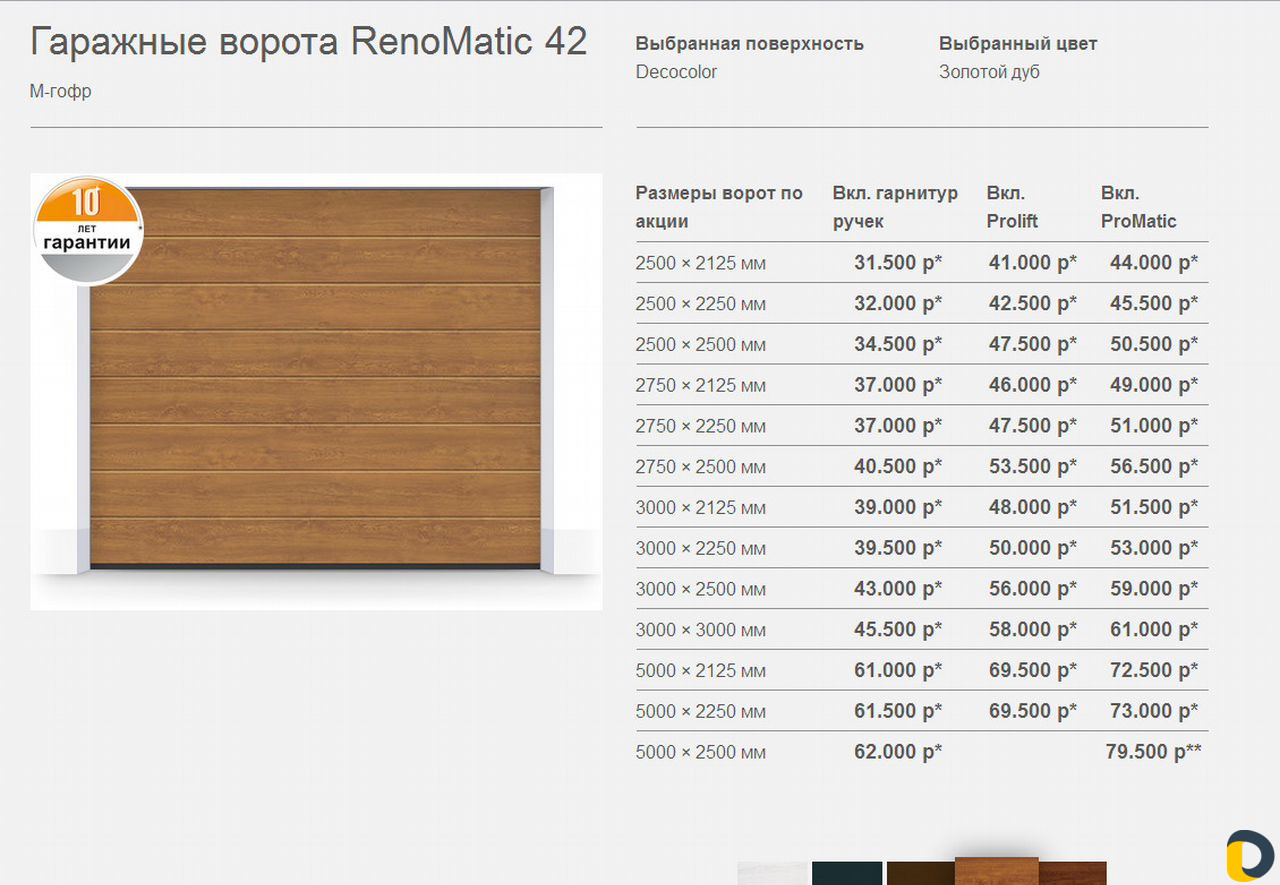
Task: Click the price '42.500 р*'
Action: [1033, 303]
